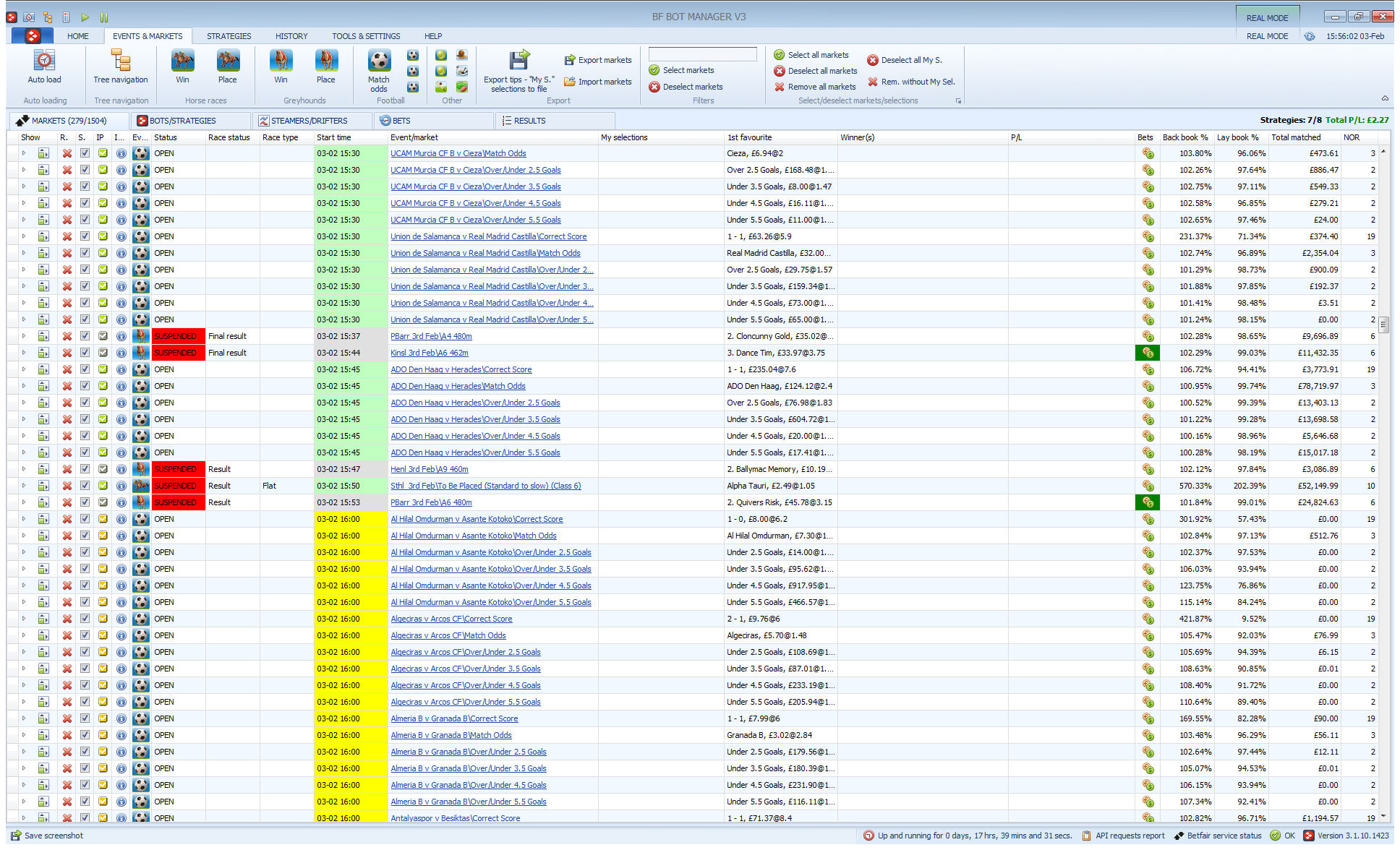1400x850 pixels.
Task: Open Algeciras v Arcos CF Match Odds link
Action: point(448,635)
